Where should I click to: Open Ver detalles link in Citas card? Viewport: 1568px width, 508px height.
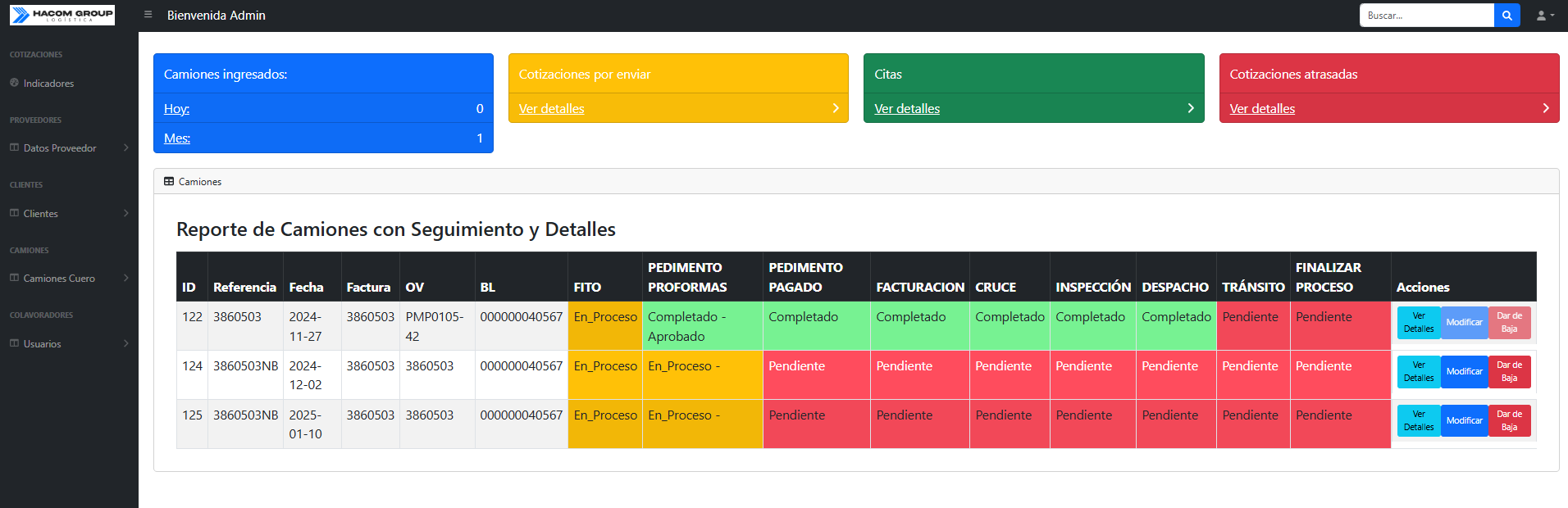907,109
